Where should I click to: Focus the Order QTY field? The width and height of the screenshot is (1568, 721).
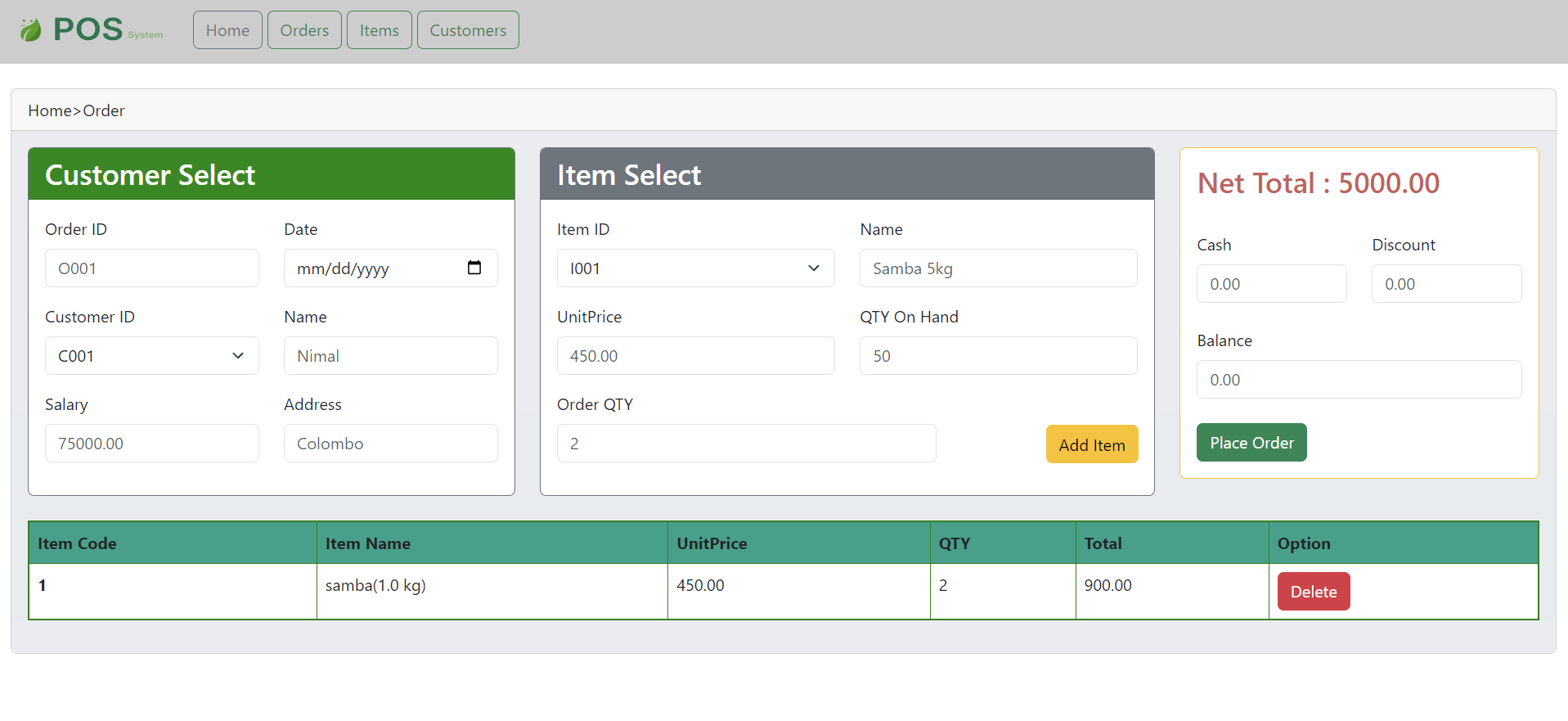click(x=747, y=444)
